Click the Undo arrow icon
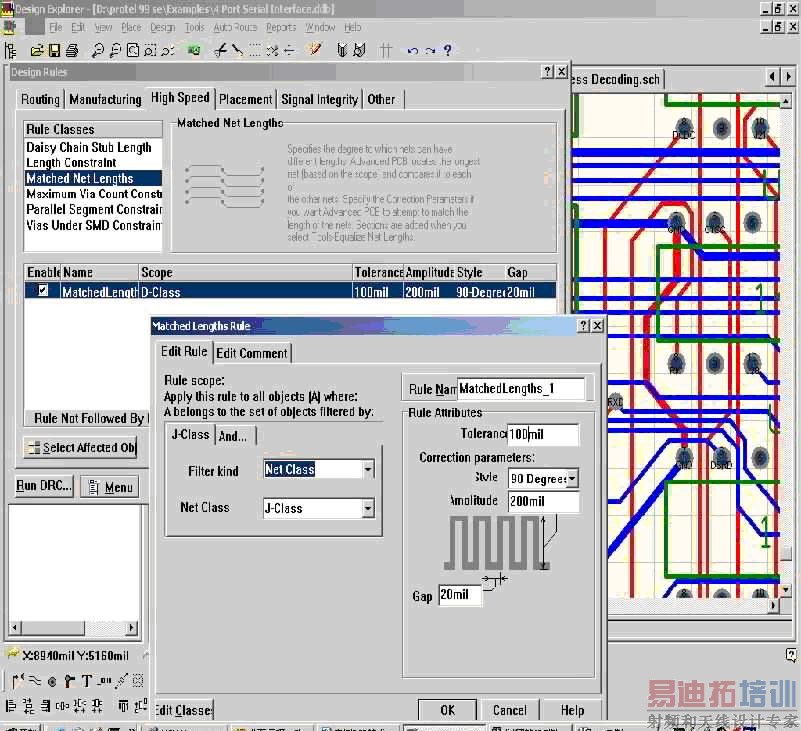This screenshot has height=731, width=801. (412, 50)
